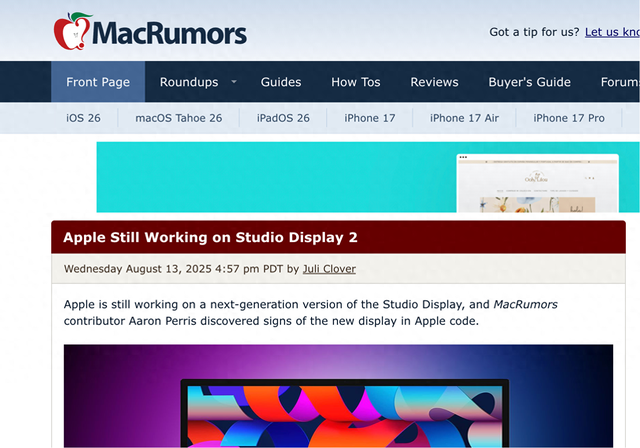Click the 'Got a tip for us?' text
The image size is (640, 448).
(x=534, y=32)
